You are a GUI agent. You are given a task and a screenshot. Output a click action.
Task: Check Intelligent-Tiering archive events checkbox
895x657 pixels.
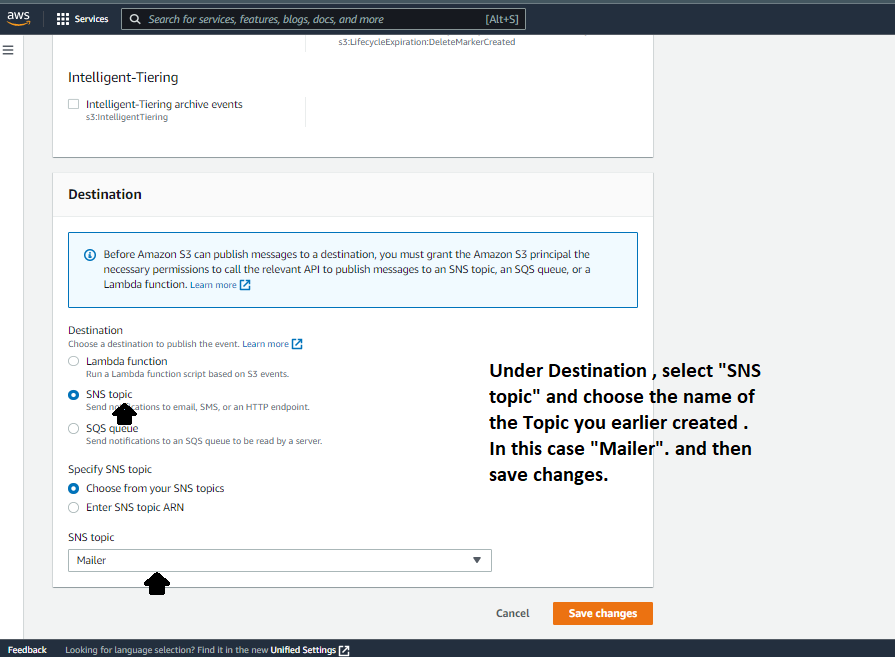74,104
